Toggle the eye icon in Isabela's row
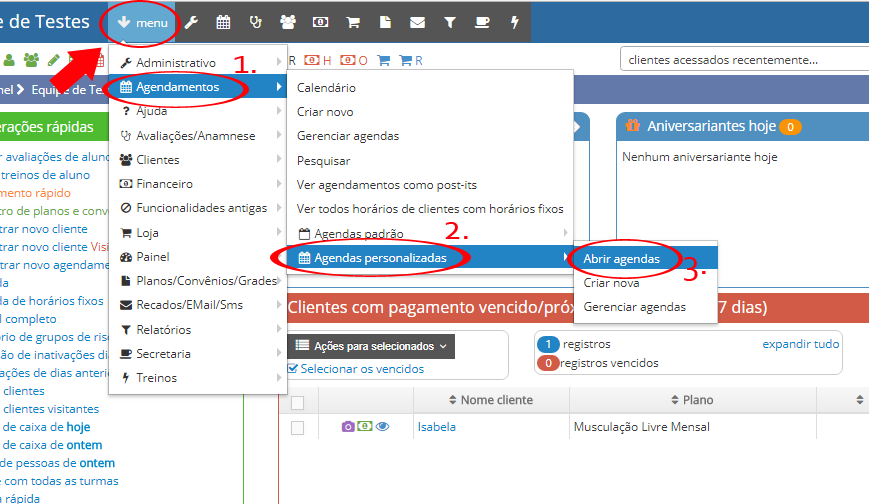This screenshot has height=504, width=869. 382,427
